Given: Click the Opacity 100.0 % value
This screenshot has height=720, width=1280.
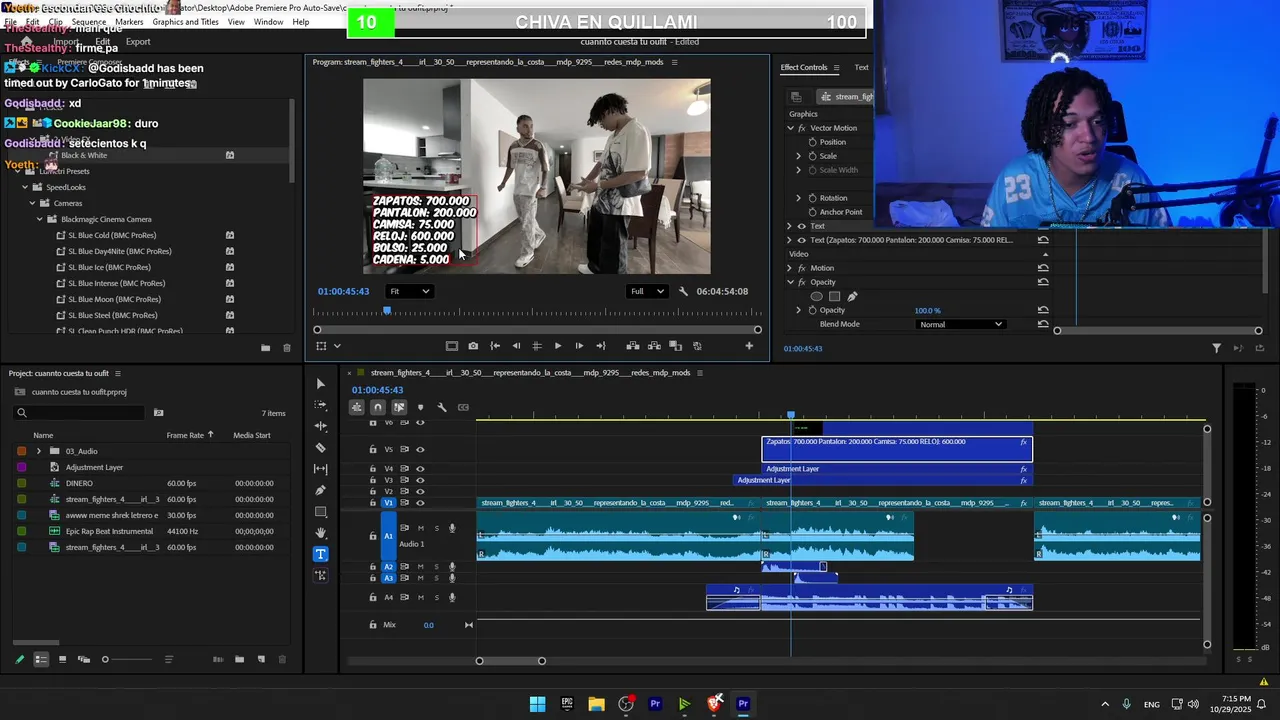Looking at the screenshot, I should click(x=927, y=310).
